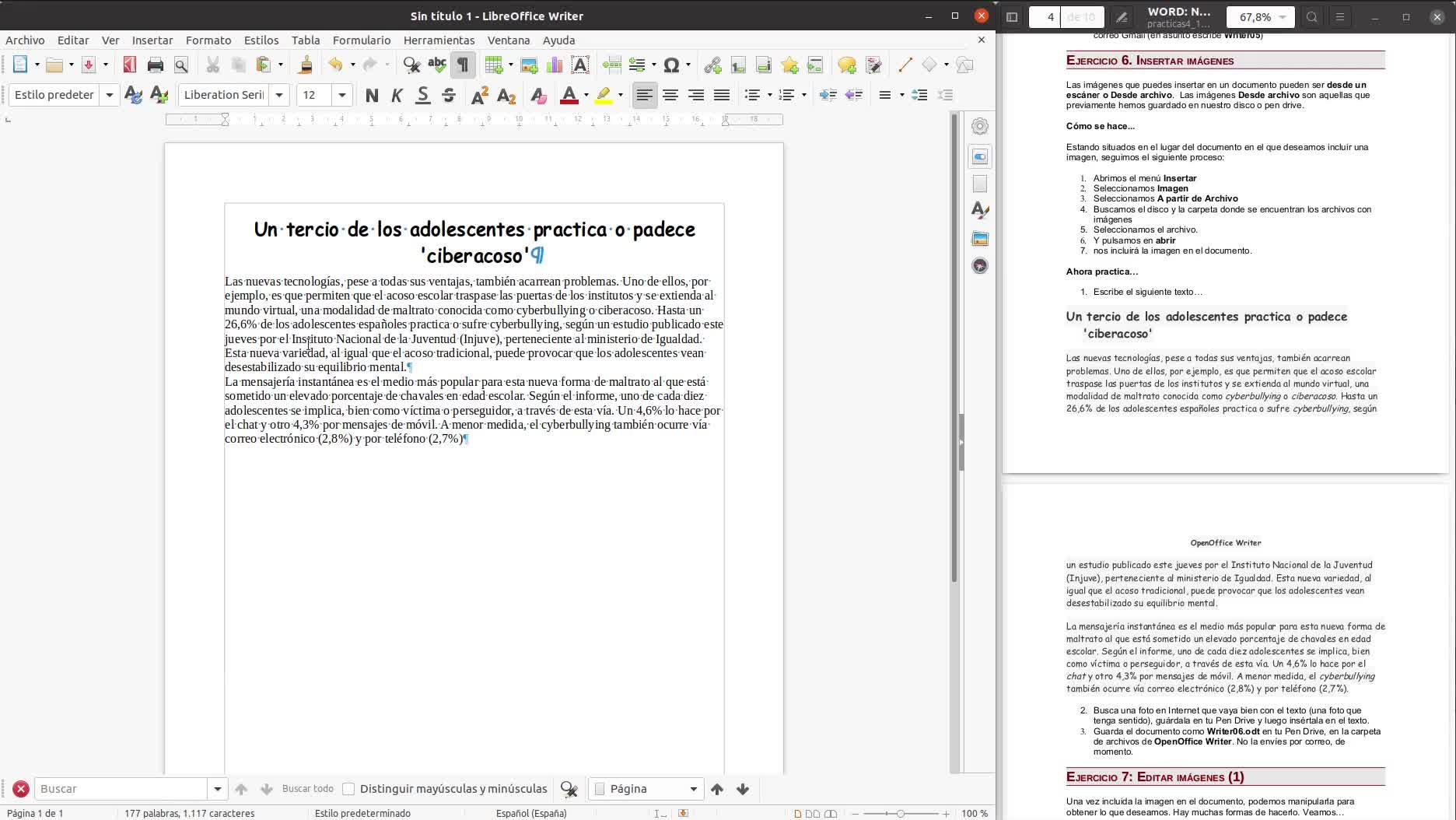Open the sidebar Navigator compass icon
This screenshot has height=820, width=1456.
click(980, 266)
